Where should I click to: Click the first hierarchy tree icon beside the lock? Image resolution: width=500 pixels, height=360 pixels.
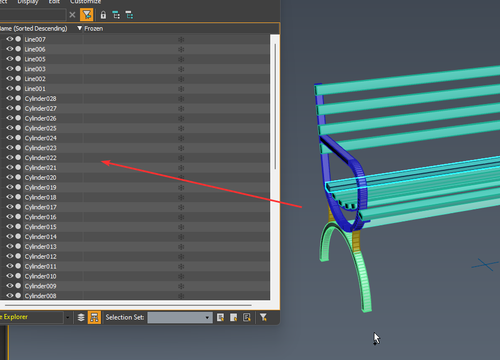pyautogui.click(x=116, y=15)
